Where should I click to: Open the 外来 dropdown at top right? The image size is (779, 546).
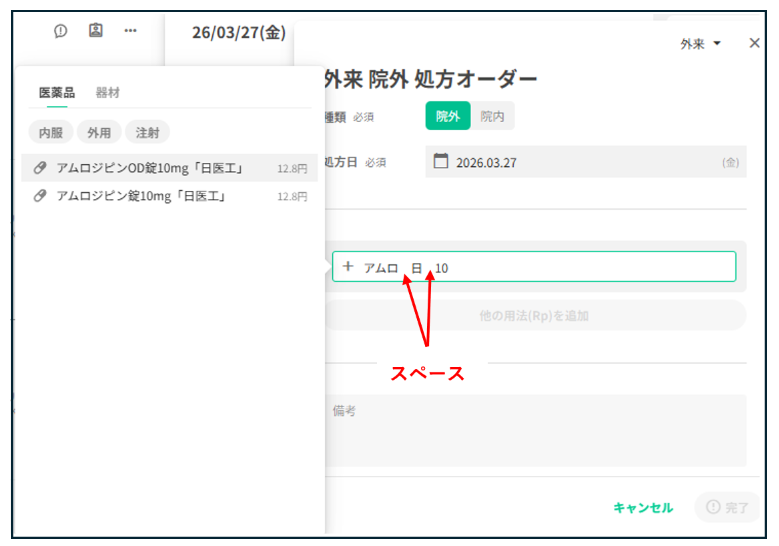(700, 44)
